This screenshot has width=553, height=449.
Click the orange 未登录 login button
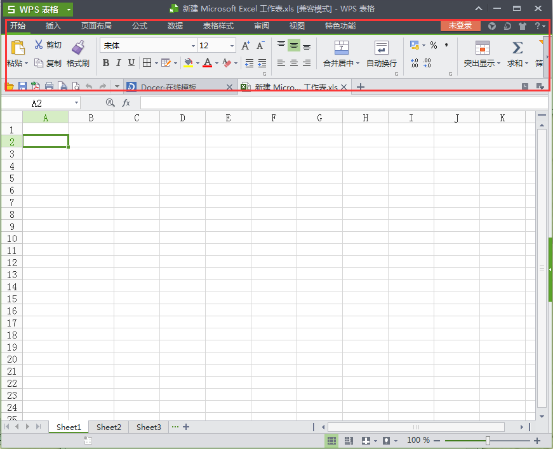pyautogui.click(x=460, y=26)
